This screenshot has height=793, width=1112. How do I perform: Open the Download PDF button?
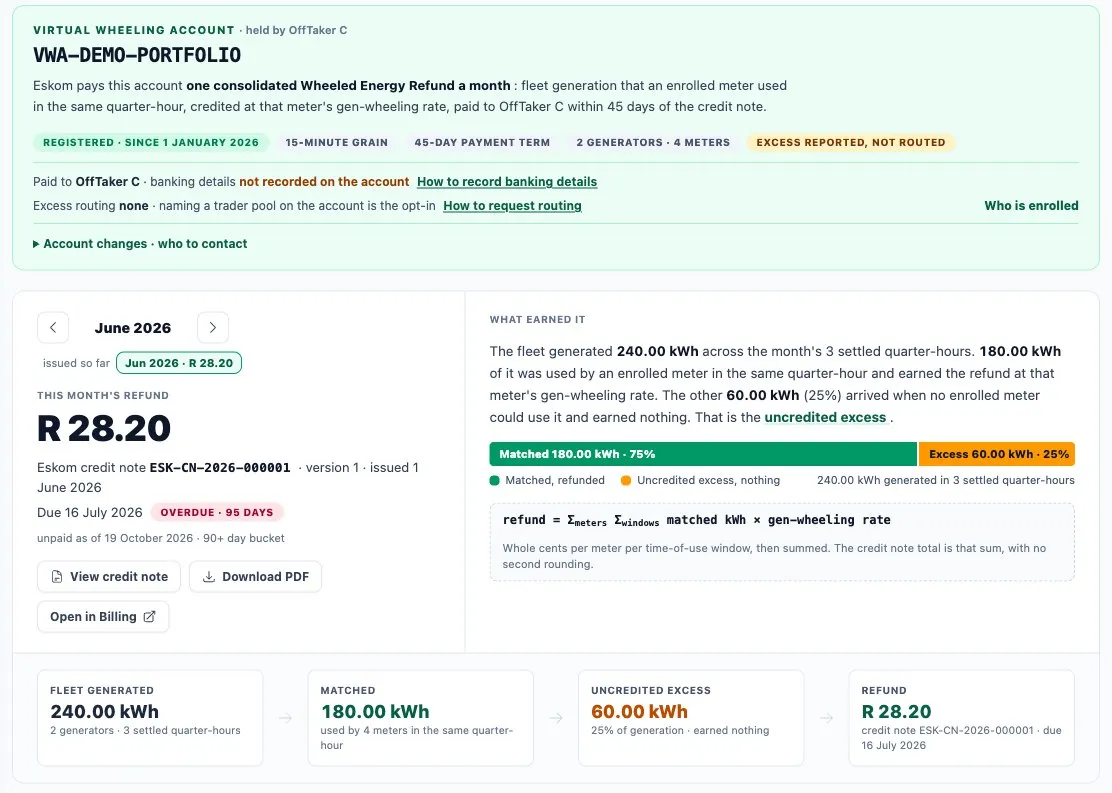tap(255, 577)
